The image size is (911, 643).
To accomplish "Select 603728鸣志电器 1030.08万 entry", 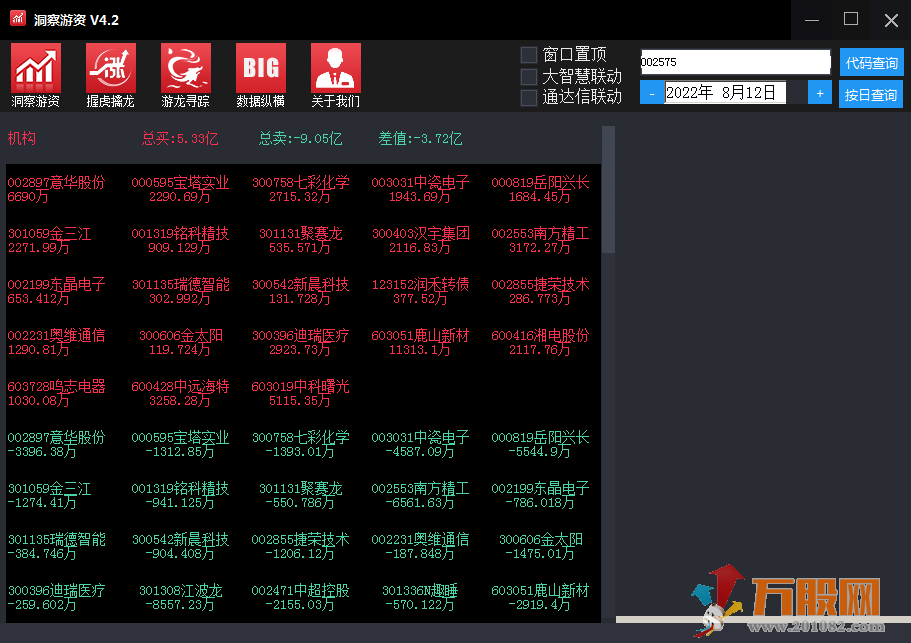I will point(56,394).
